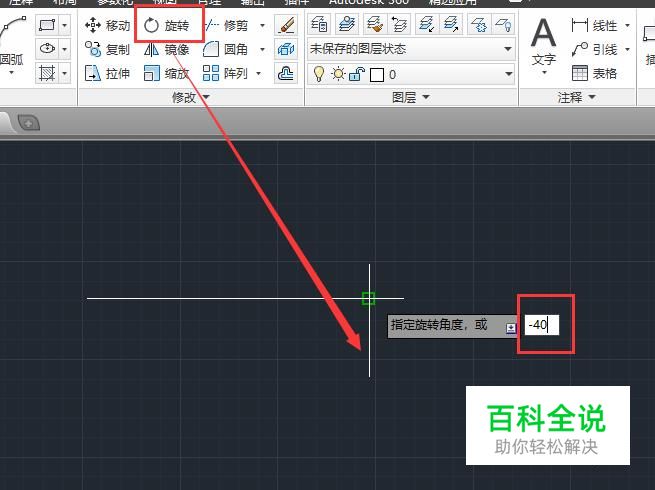
Task: Select the Linear dimension (线性) tool
Action: pyautogui.click(x=594, y=25)
